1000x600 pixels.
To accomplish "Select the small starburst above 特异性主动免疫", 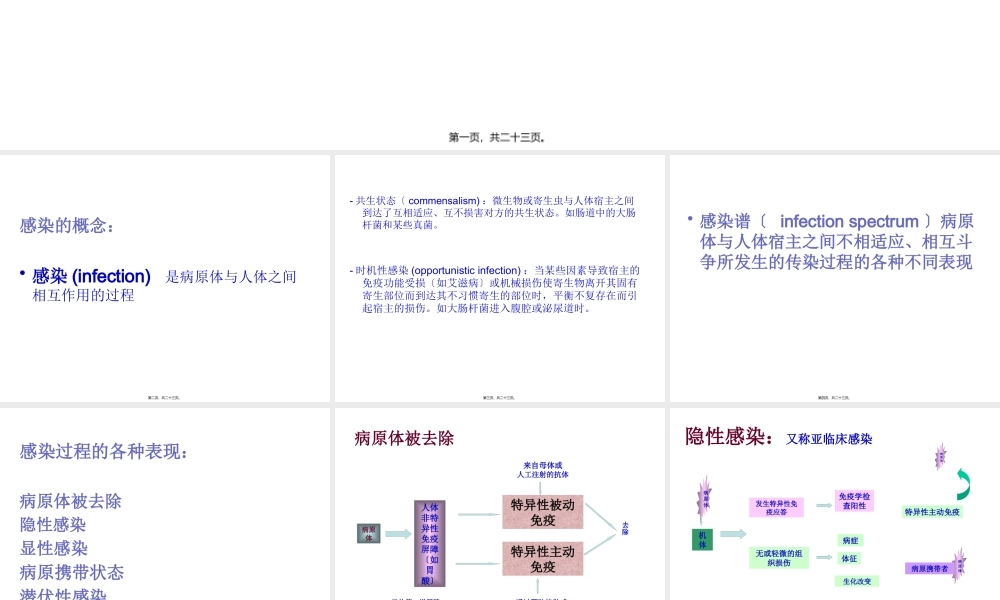I will point(940,457).
